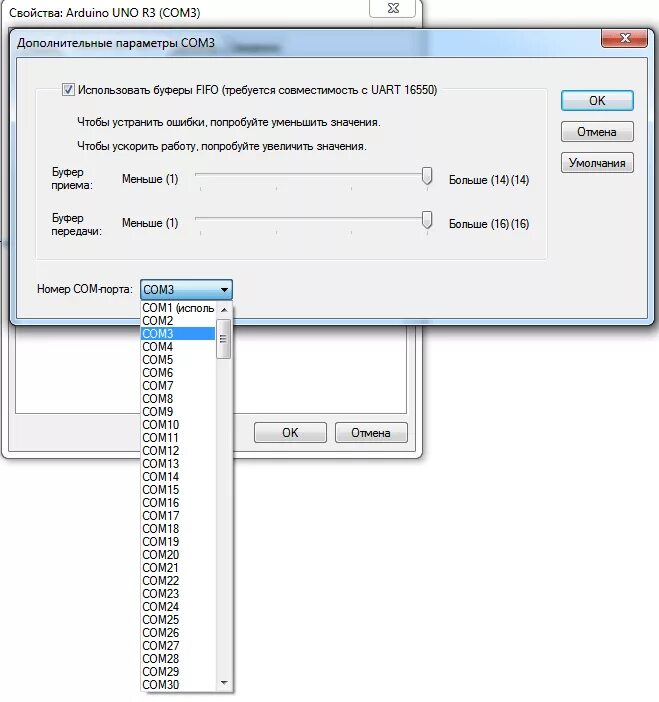Click Отмена in the COM3 advanced parameters dialog
Screen dimensions: 659x702
pos(597,132)
